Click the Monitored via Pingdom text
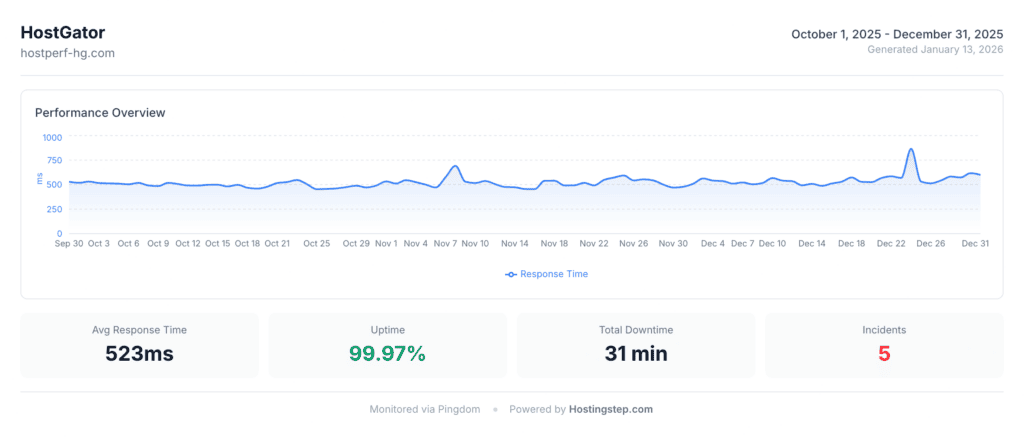 pyautogui.click(x=425, y=409)
